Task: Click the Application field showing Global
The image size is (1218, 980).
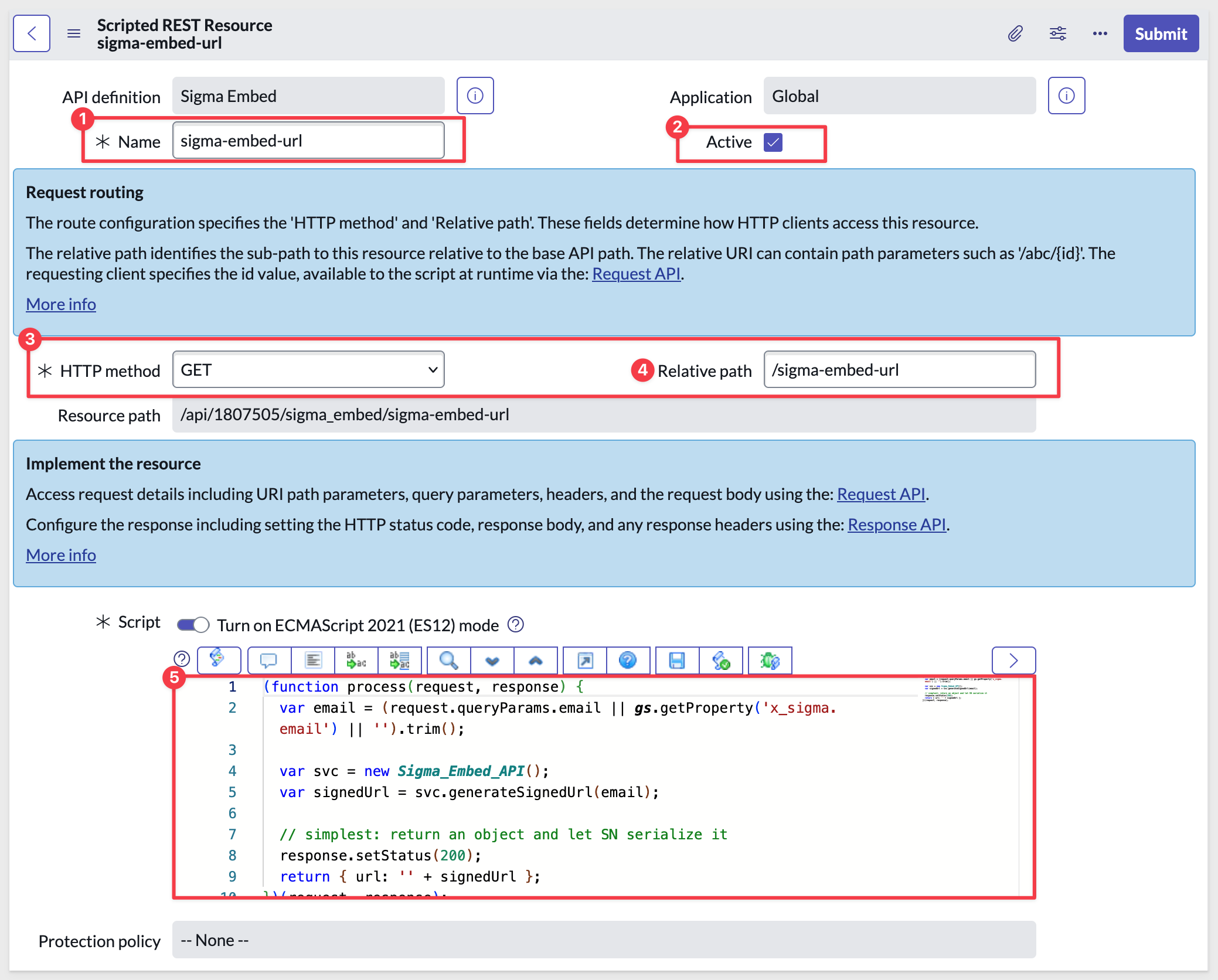Action: 900,96
